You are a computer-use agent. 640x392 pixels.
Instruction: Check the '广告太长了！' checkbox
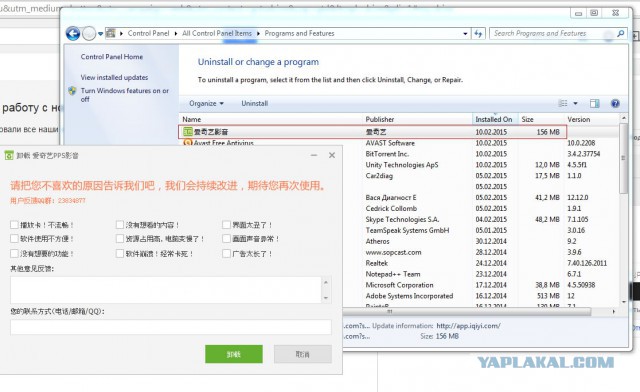[227, 254]
